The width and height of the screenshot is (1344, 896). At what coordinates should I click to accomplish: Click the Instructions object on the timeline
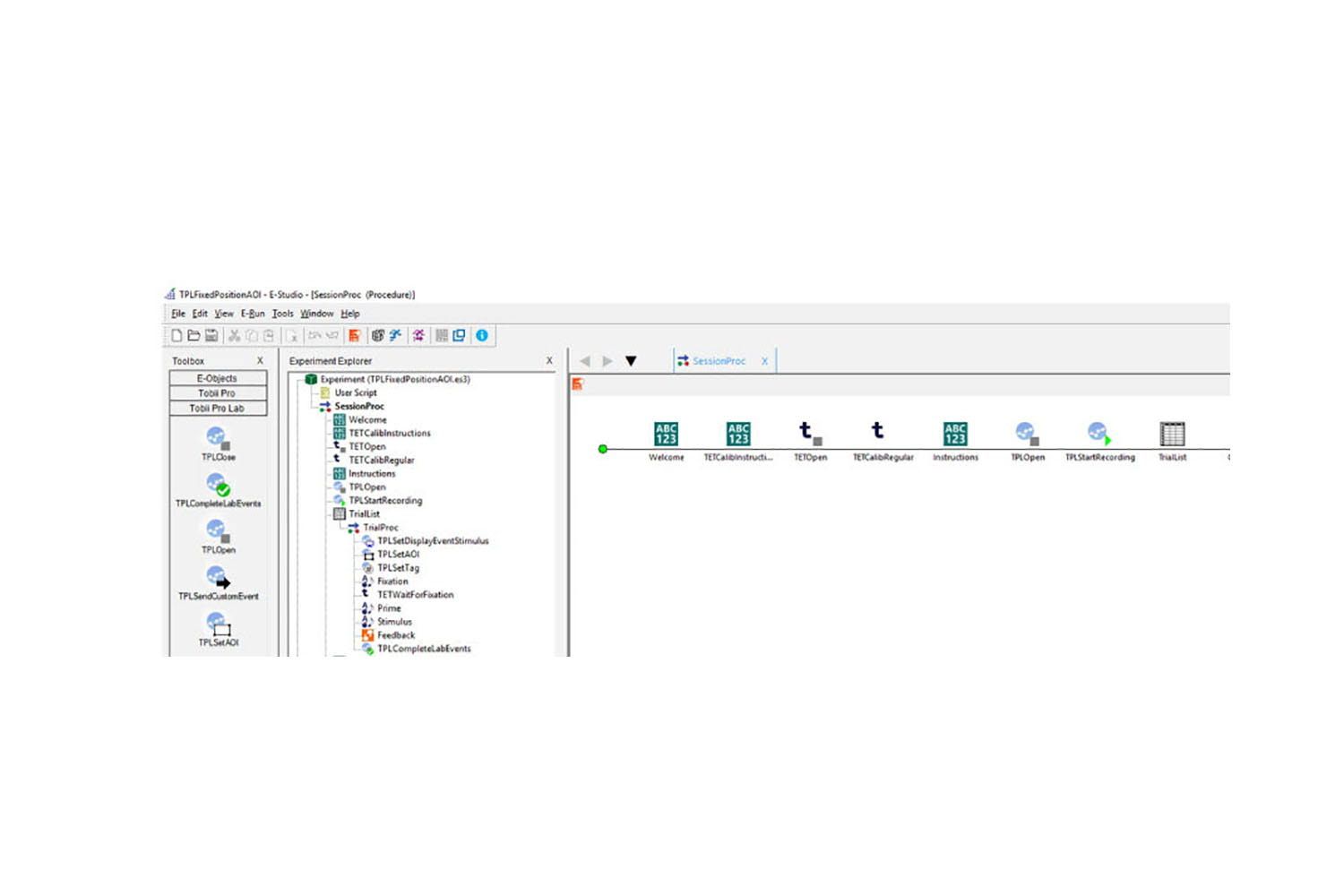(x=955, y=442)
